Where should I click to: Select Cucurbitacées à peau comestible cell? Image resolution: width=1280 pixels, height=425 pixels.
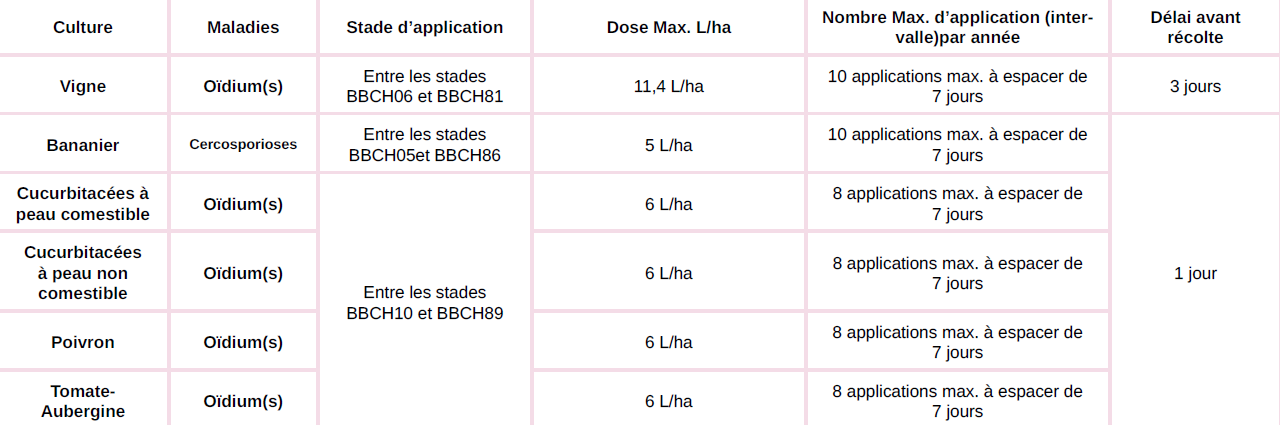click(83, 204)
